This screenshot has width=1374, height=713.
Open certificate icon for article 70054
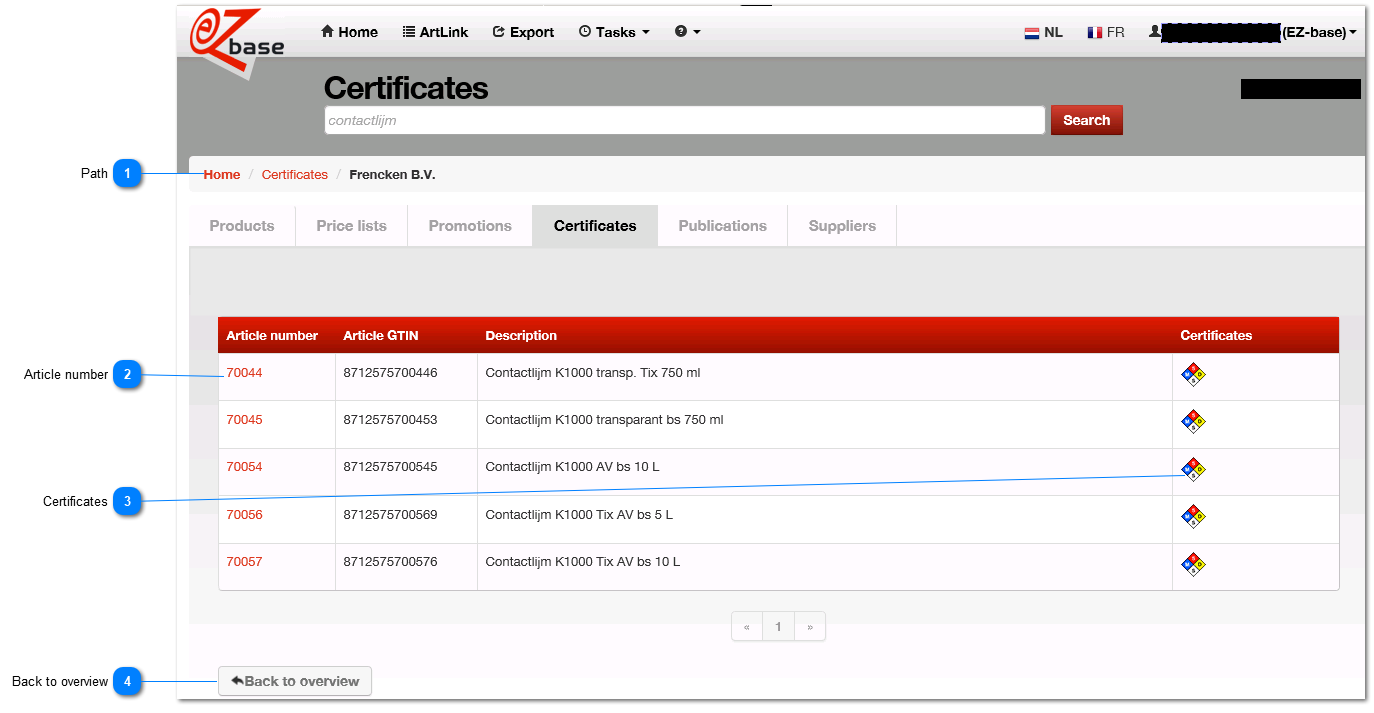(1193, 469)
